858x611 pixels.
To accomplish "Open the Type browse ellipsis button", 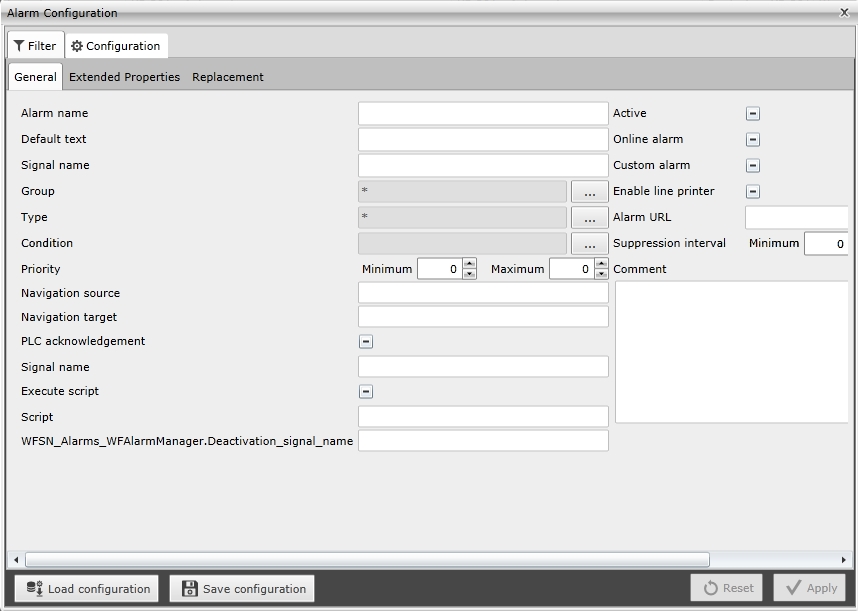I will (x=589, y=217).
